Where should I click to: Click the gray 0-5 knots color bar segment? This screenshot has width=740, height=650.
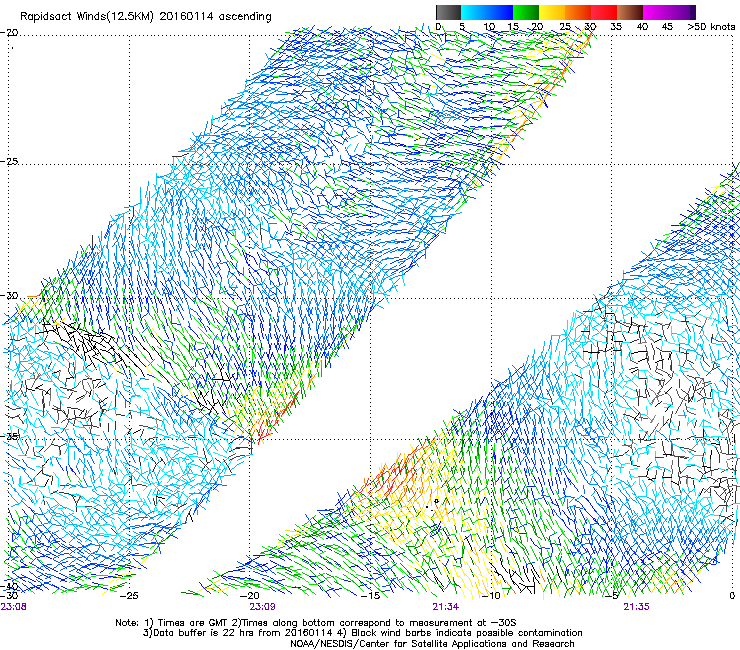448,12
